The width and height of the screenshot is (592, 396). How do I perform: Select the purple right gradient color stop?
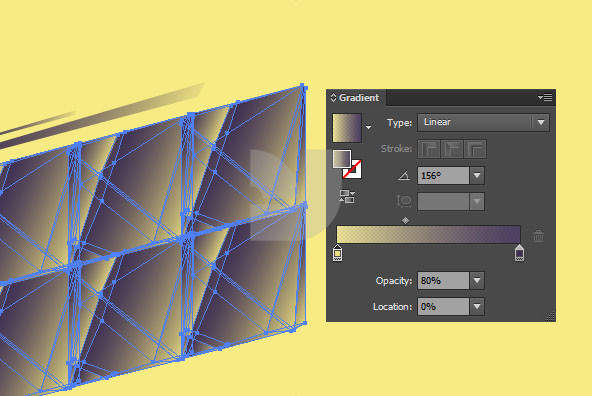(x=520, y=253)
